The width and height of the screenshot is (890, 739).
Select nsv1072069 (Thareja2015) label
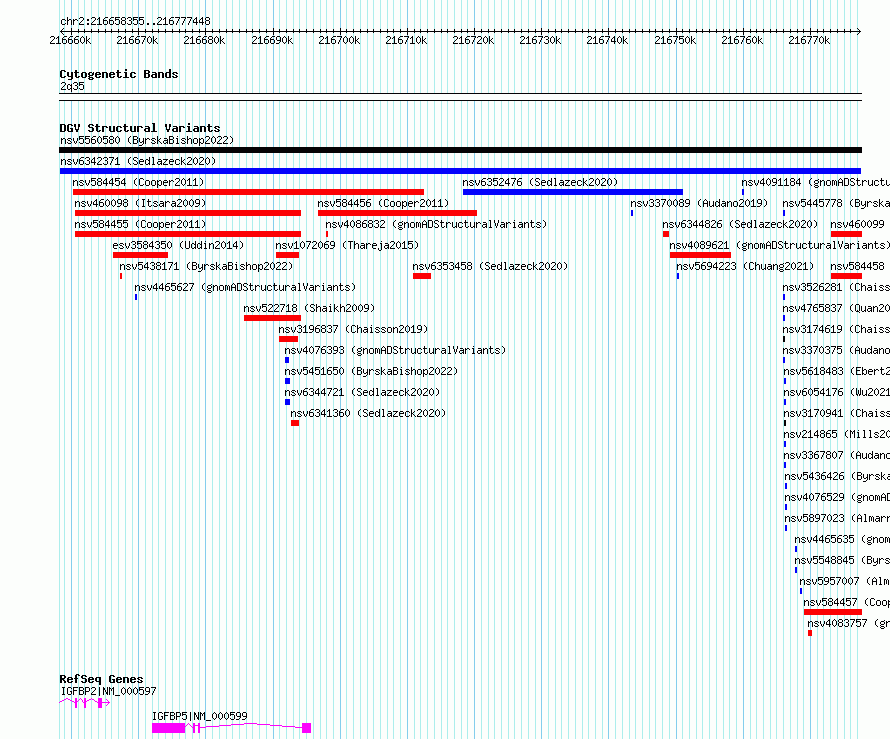point(347,245)
